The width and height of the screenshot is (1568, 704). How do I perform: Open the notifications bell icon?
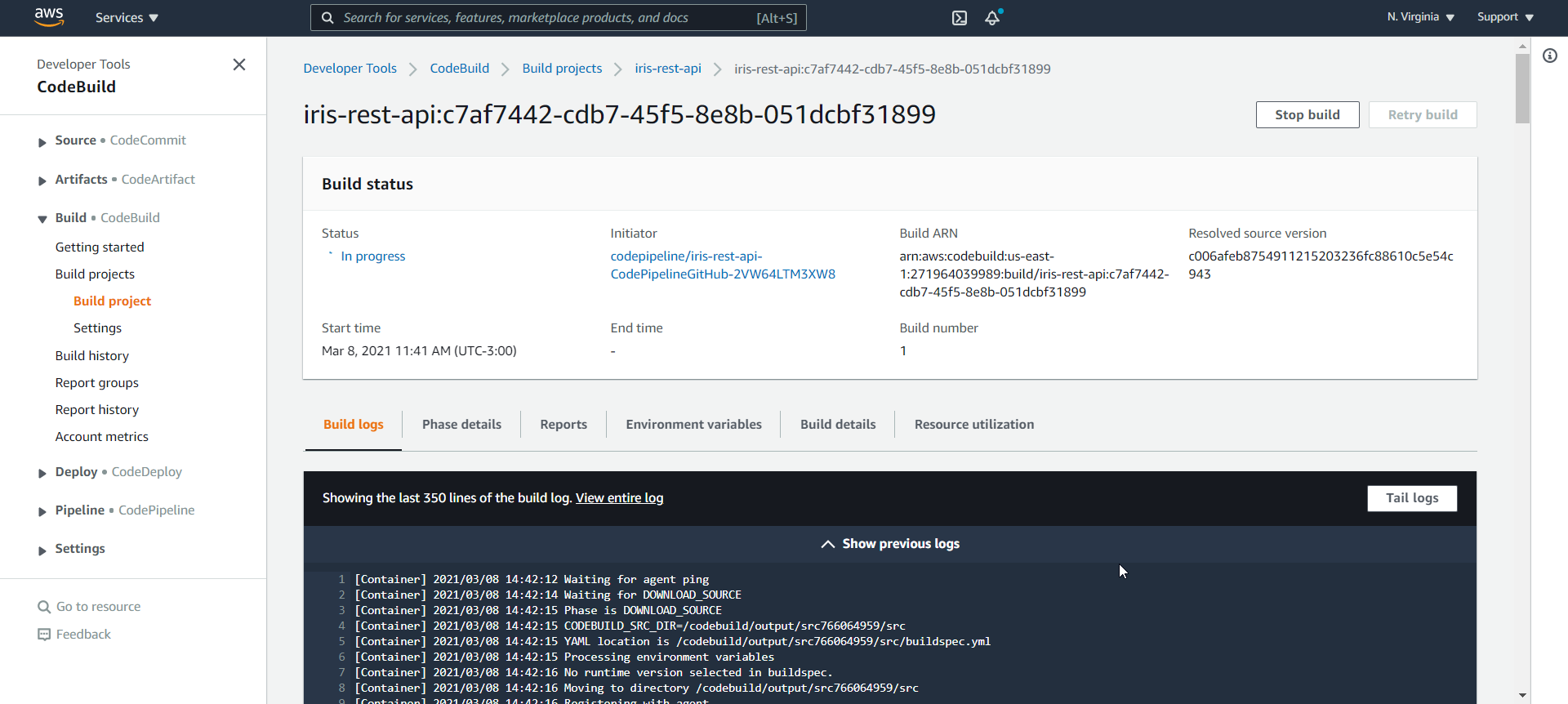pos(992,18)
